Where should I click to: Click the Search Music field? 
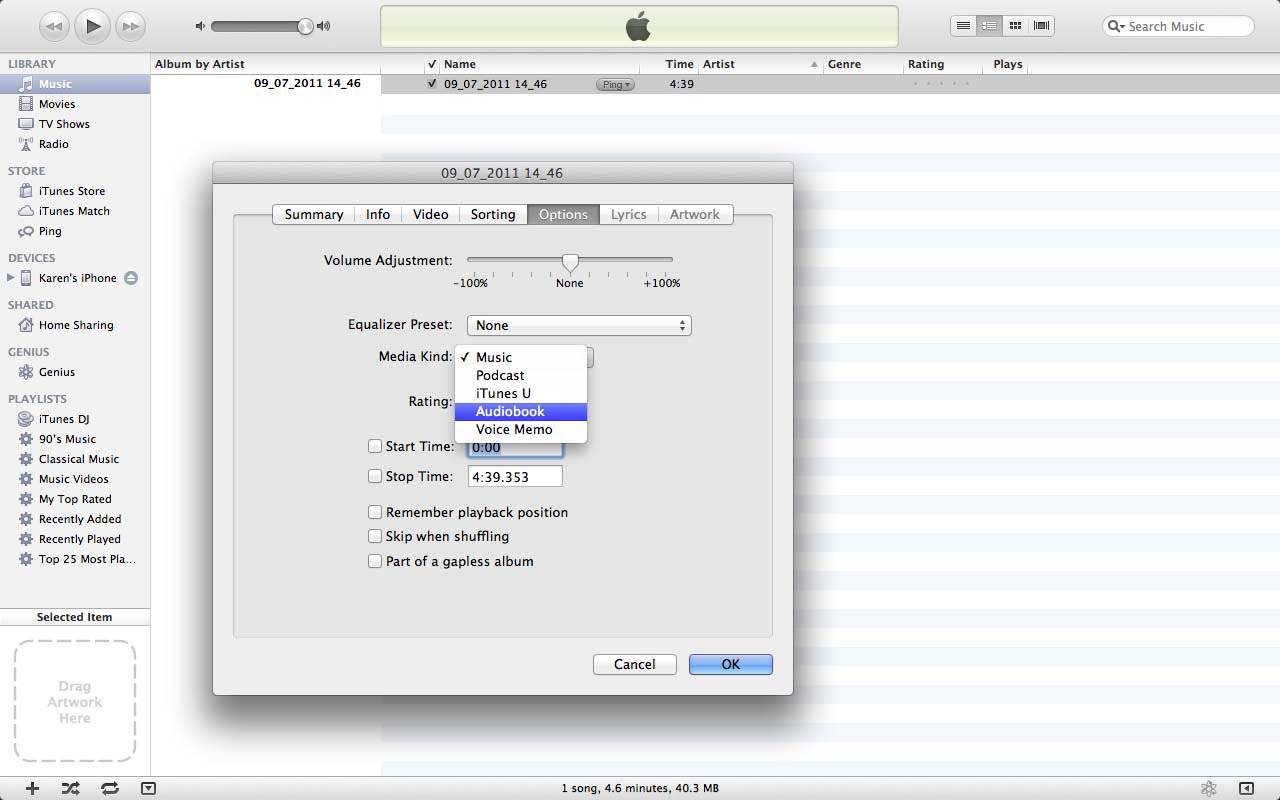click(1178, 26)
